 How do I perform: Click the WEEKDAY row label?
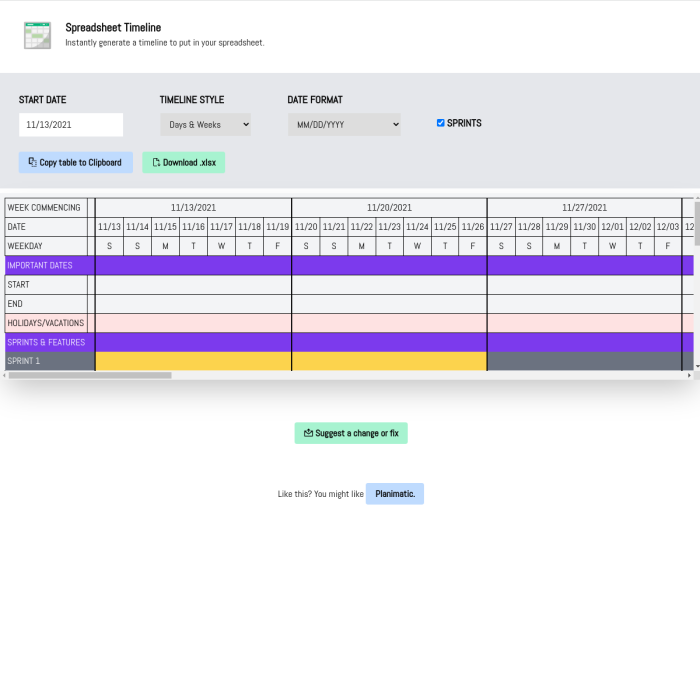pos(46,246)
